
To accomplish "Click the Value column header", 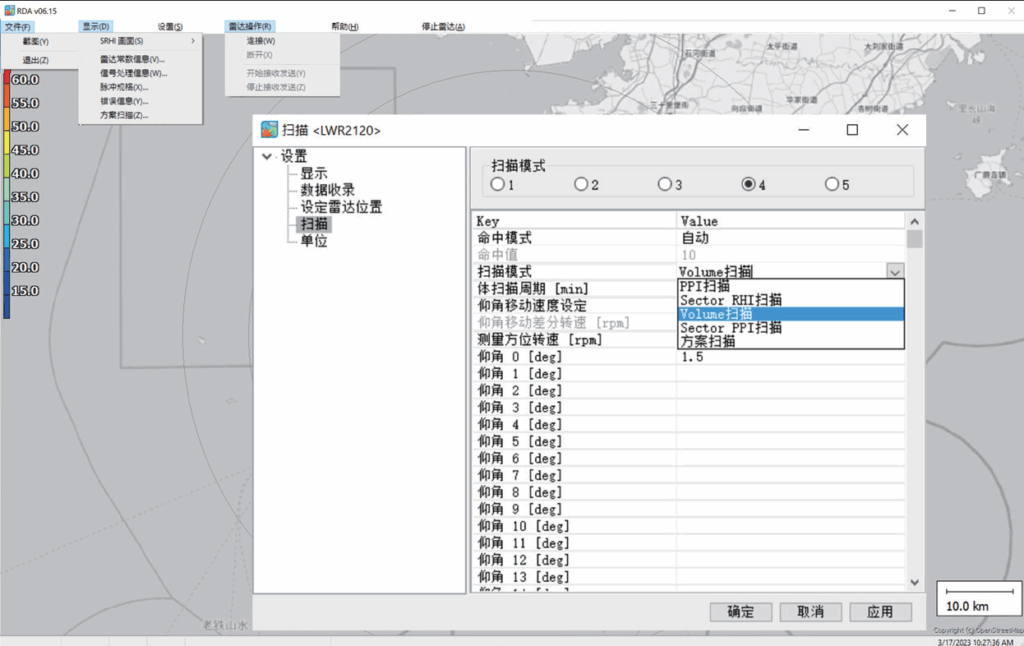I will click(791, 221).
